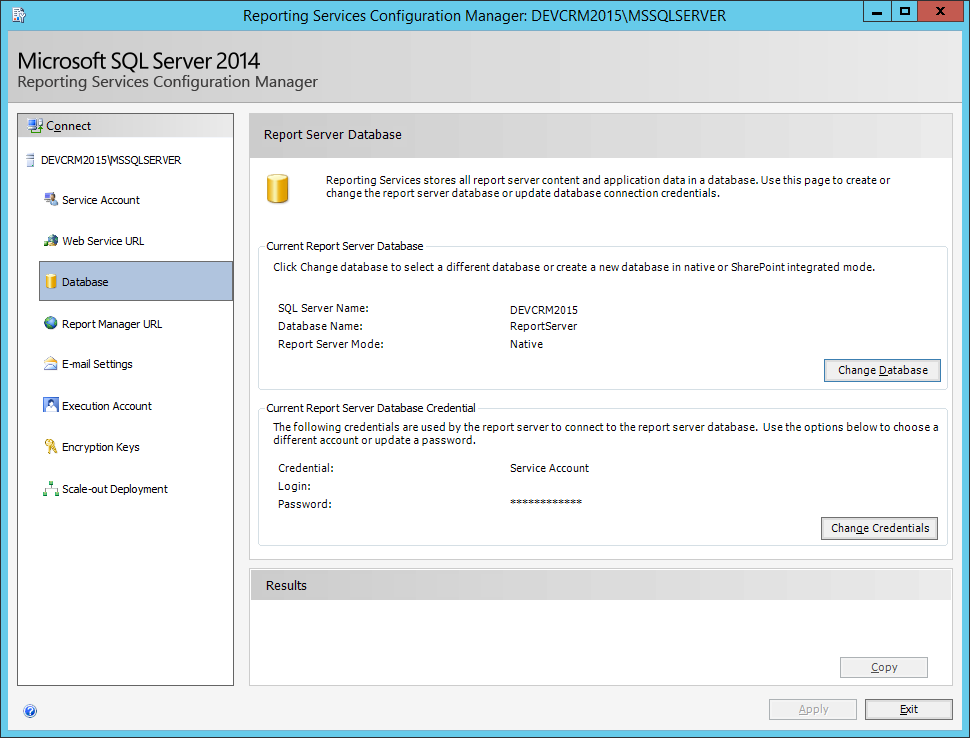The height and width of the screenshot is (738, 970).
Task: Click the Scale-out Deployment network icon
Action: coord(51,489)
